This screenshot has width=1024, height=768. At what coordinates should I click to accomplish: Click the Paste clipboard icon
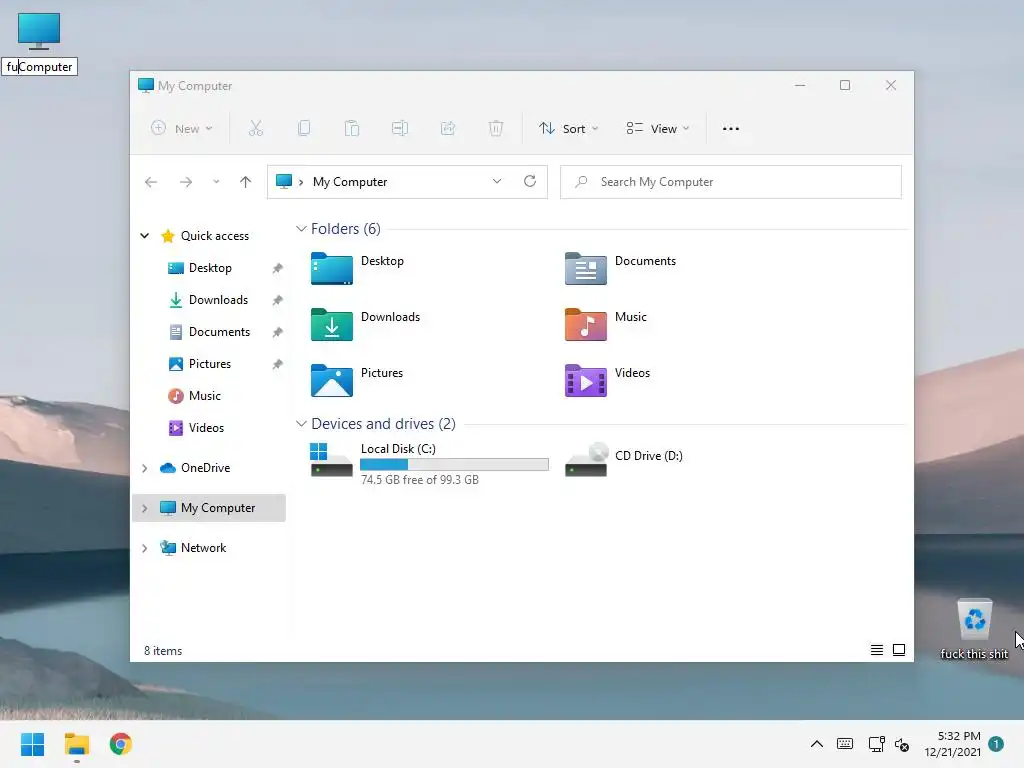coord(352,129)
